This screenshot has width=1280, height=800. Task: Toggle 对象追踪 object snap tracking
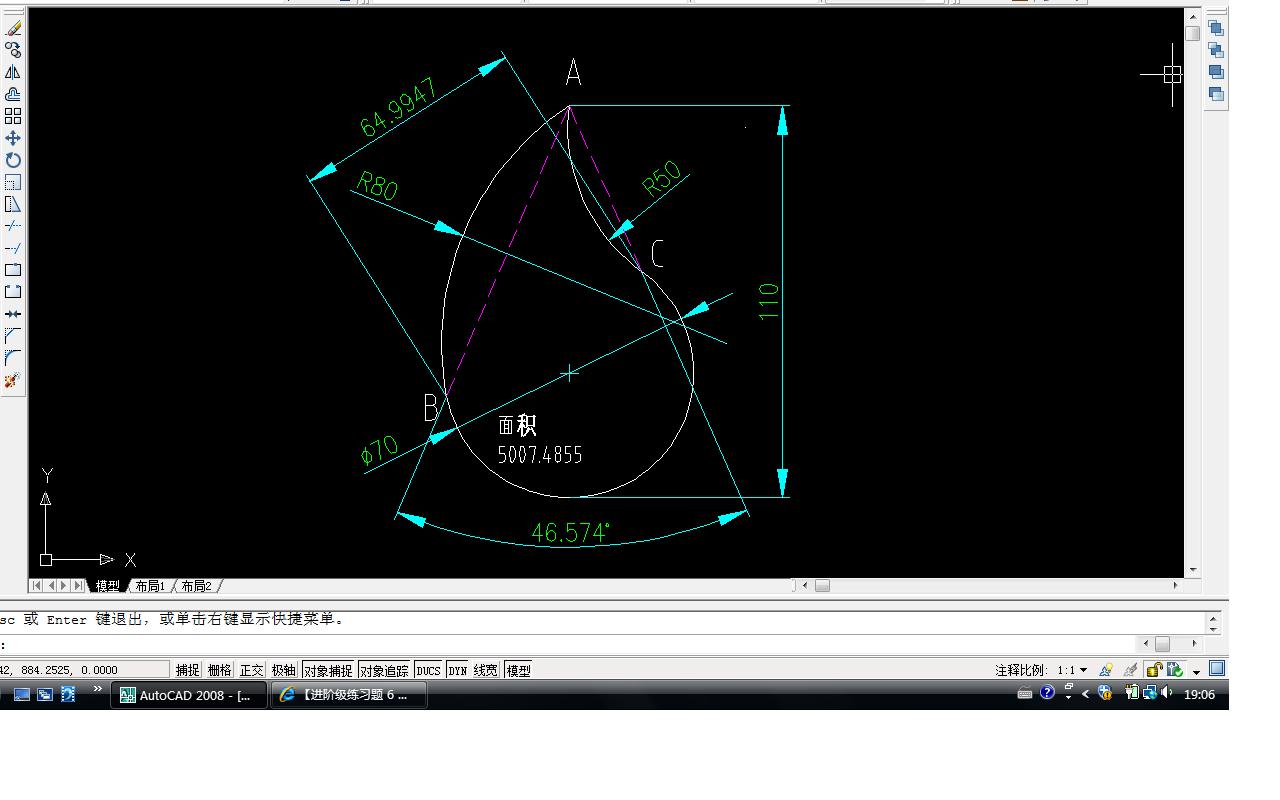(385, 670)
